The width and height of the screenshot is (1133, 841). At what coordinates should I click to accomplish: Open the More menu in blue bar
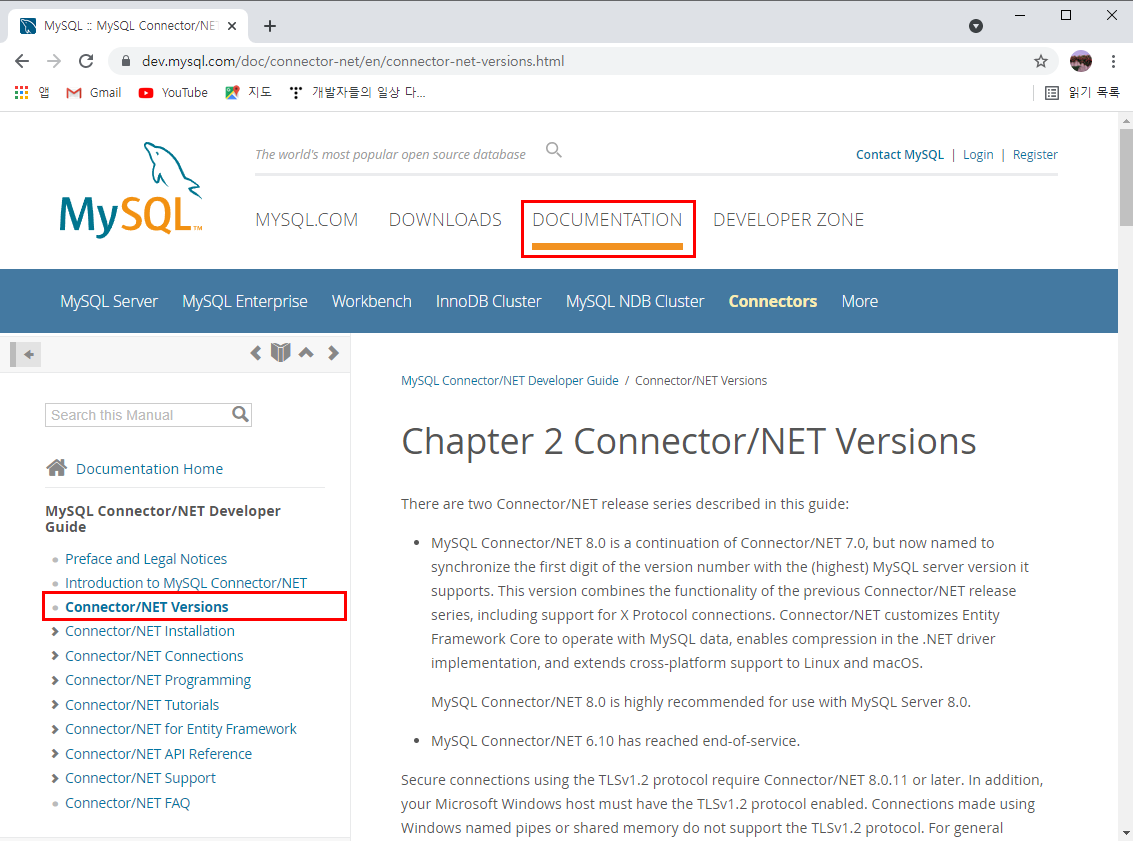pos(859,301)
